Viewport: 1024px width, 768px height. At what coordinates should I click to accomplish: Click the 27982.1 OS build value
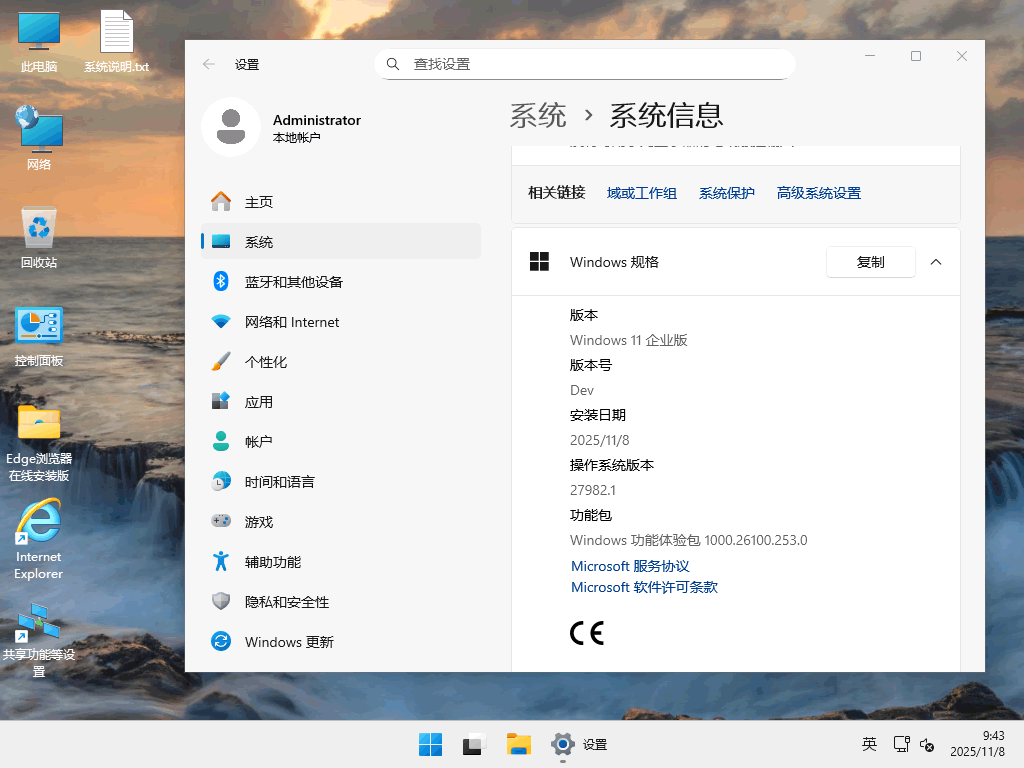click(592, 490)
